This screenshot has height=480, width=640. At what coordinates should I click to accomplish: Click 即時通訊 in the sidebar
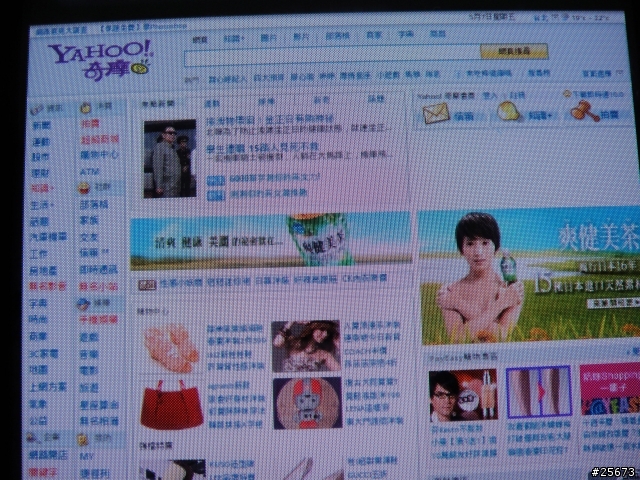98,269
